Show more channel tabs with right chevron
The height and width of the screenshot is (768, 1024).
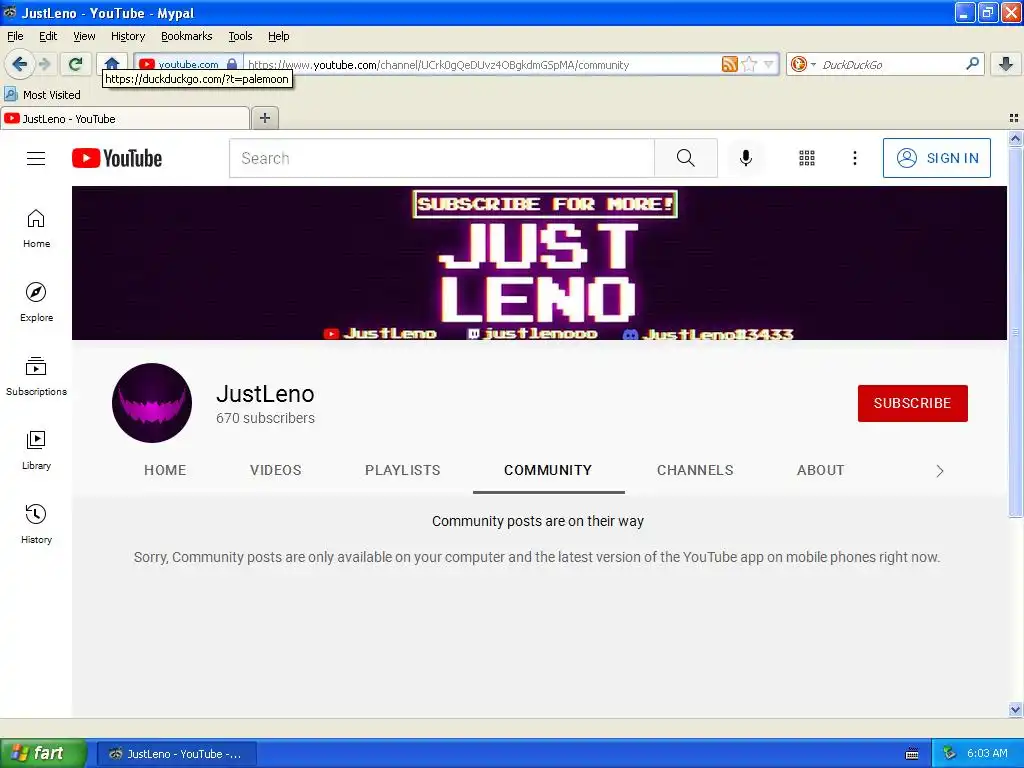939,471
